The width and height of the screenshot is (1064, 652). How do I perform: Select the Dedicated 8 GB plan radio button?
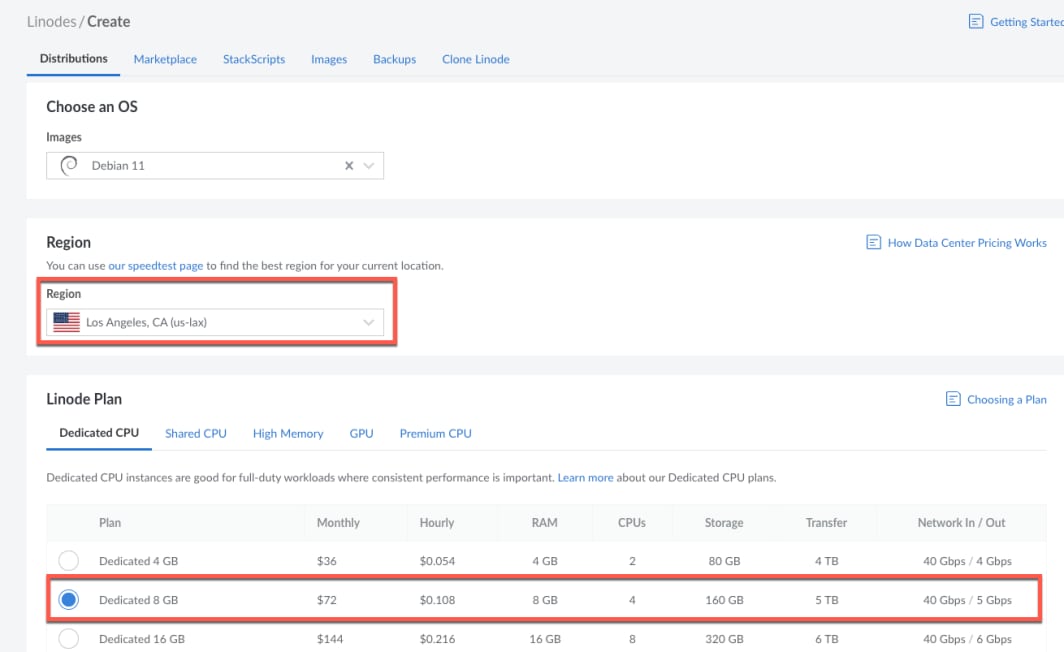tap(68, 600)
